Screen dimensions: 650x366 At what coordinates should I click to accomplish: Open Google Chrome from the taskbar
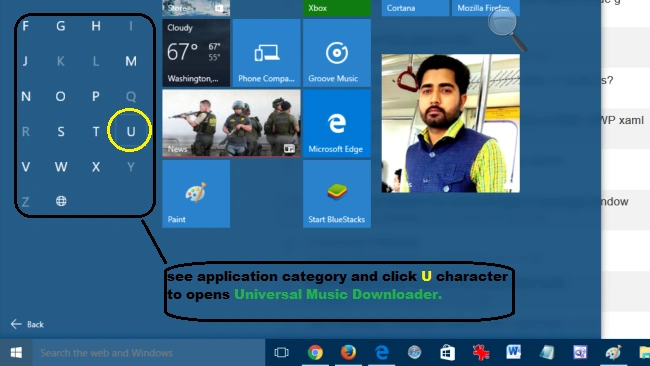pyautogui.click(x=315, y=353)
